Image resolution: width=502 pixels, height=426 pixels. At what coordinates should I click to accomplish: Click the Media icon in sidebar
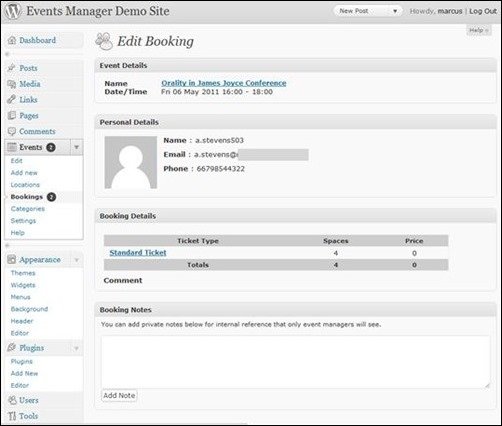(x=12, y=84)
